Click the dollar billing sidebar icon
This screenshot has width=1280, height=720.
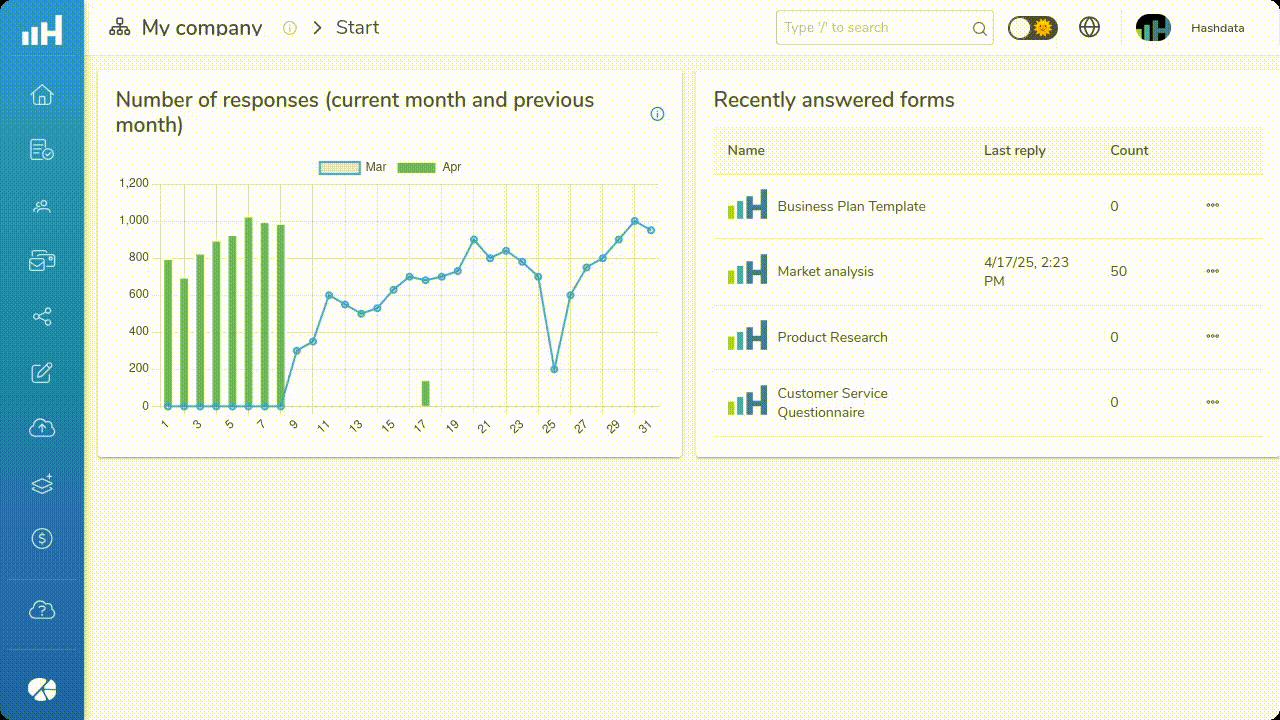pyautogui.click(x=42, y=539)
